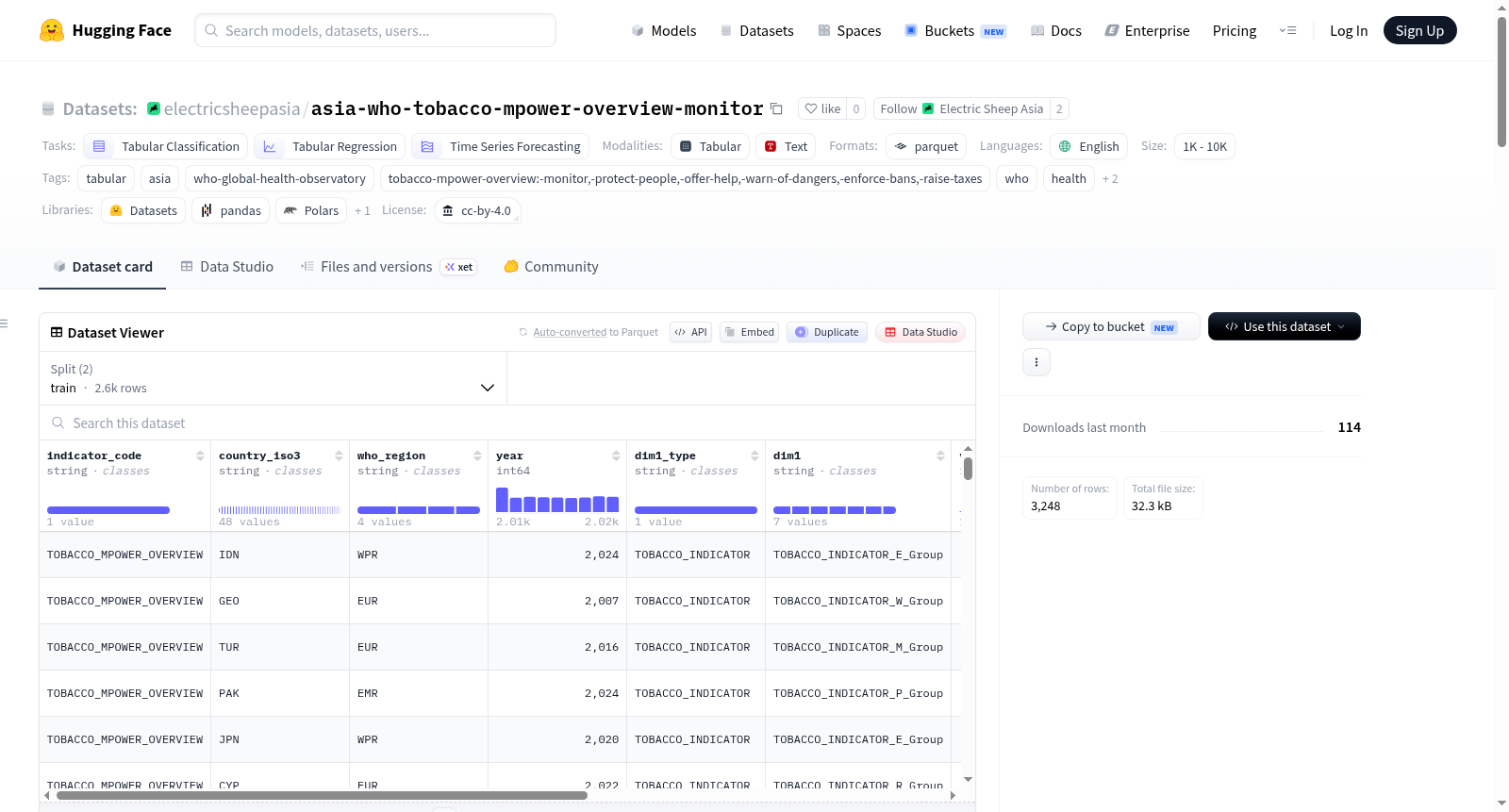
Task: Open Enterprise in the top navigation
Action: [1148, 30]
